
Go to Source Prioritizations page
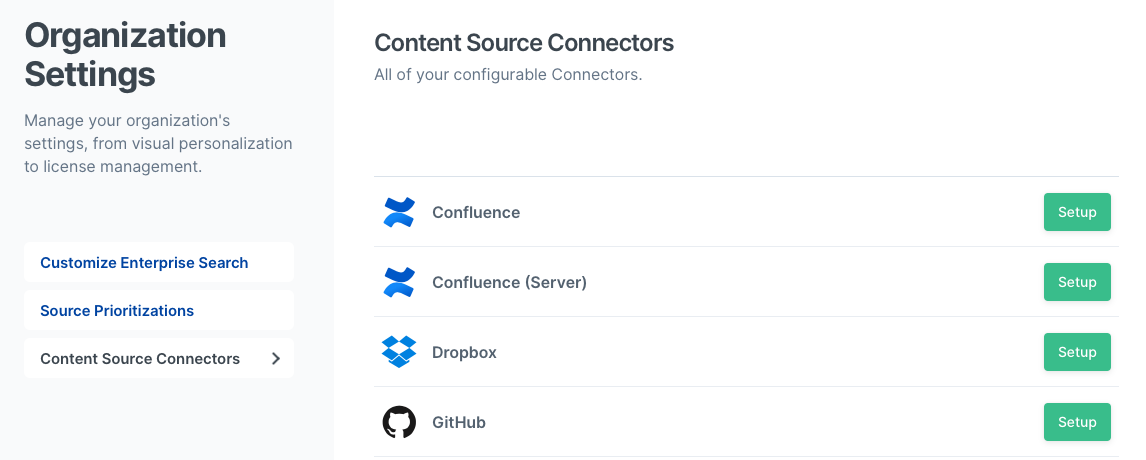click(x=117, y=311)
